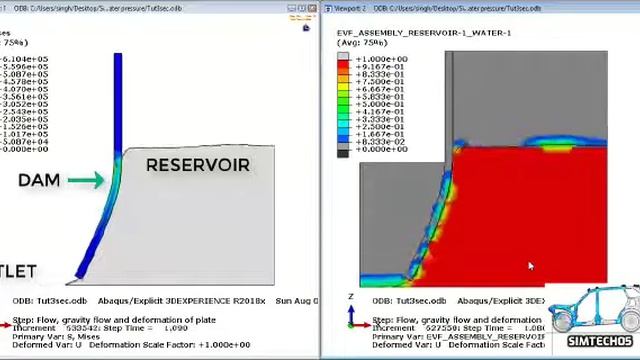Select Mises legend value 3.052e+05
Image resolution: width=640 pixels, height=360 pixels.
click(24, 104)
